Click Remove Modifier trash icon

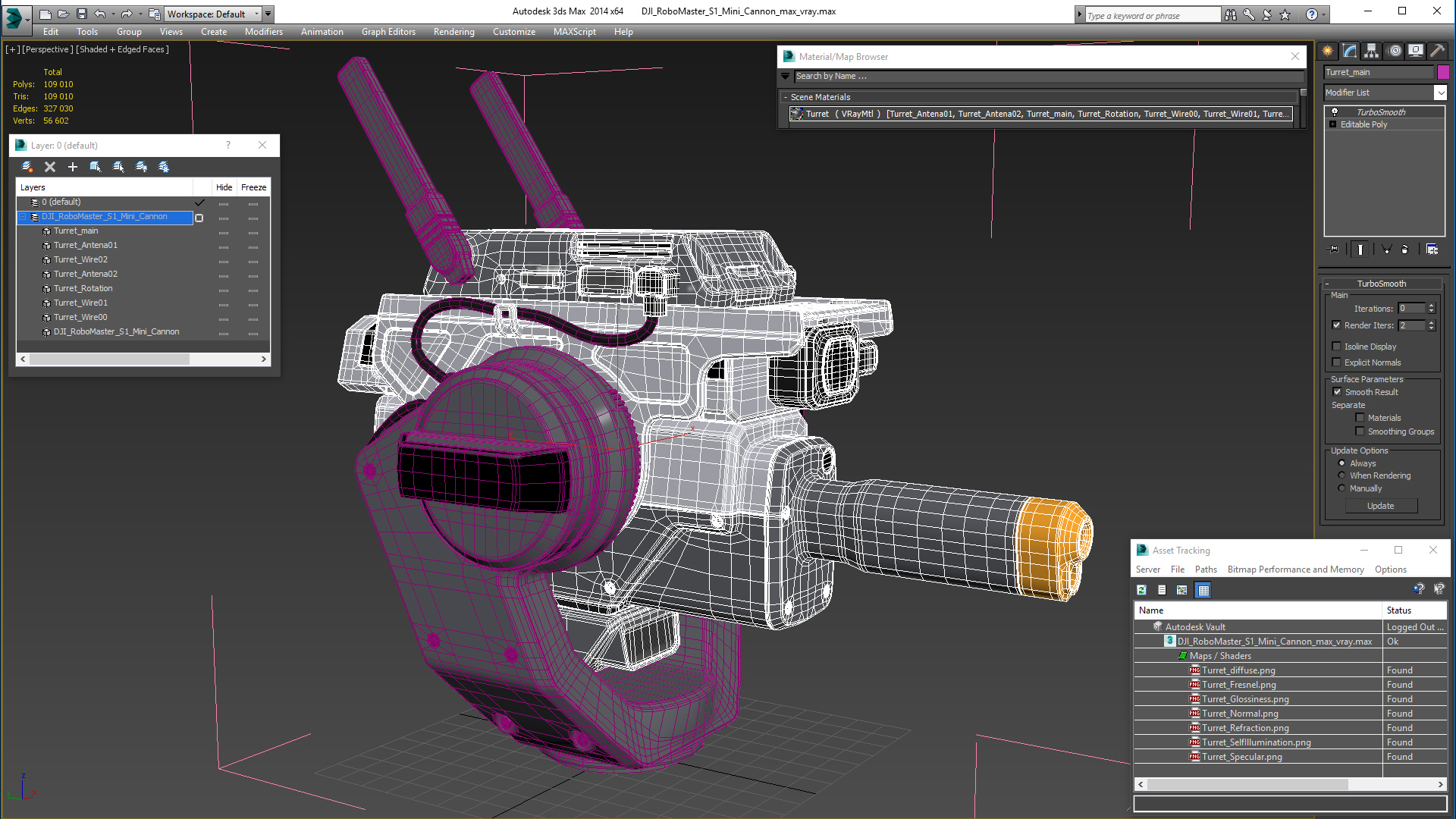[x=1405, y=249]
